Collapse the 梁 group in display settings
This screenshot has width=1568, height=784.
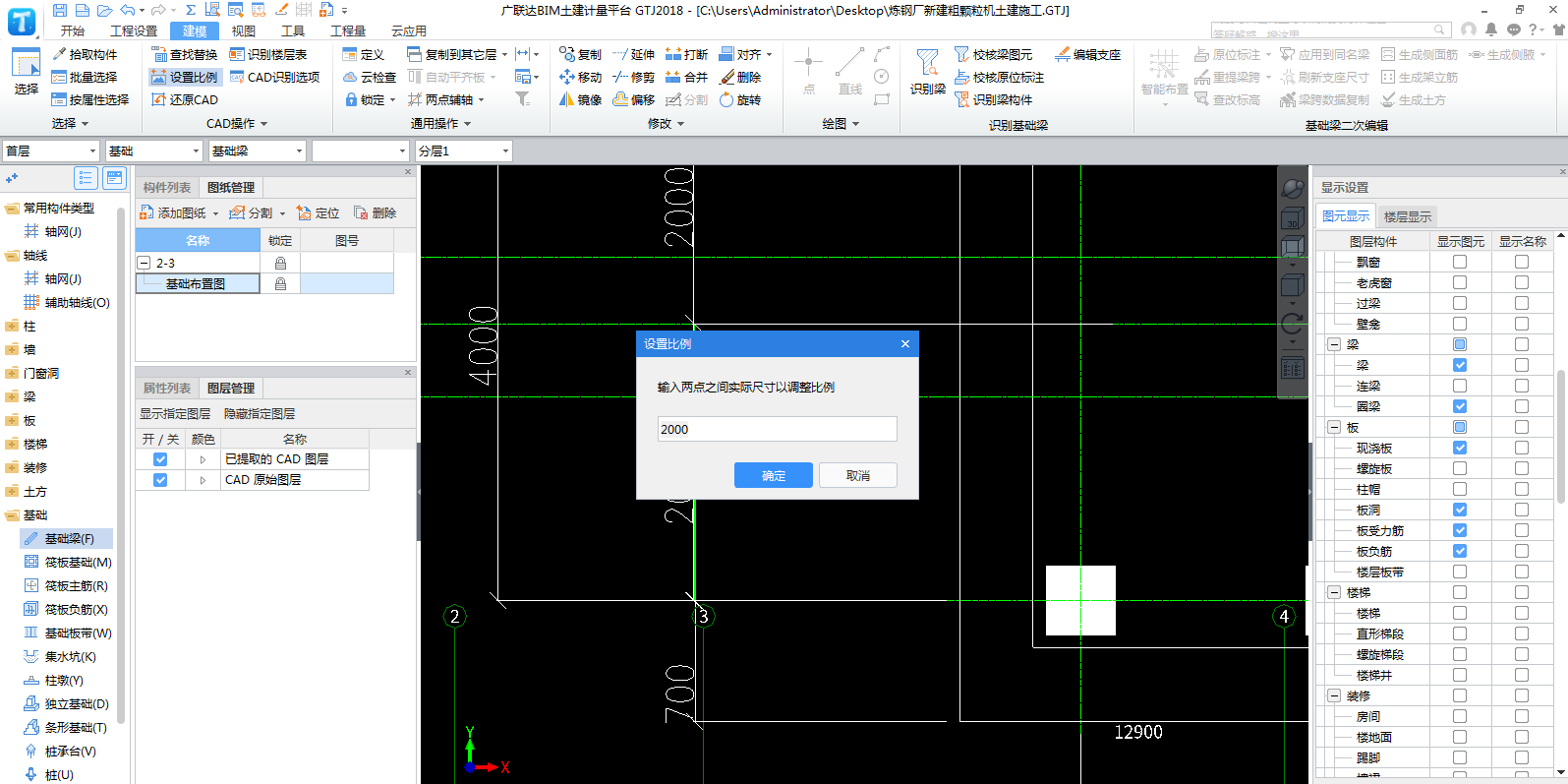point(1334,344)
